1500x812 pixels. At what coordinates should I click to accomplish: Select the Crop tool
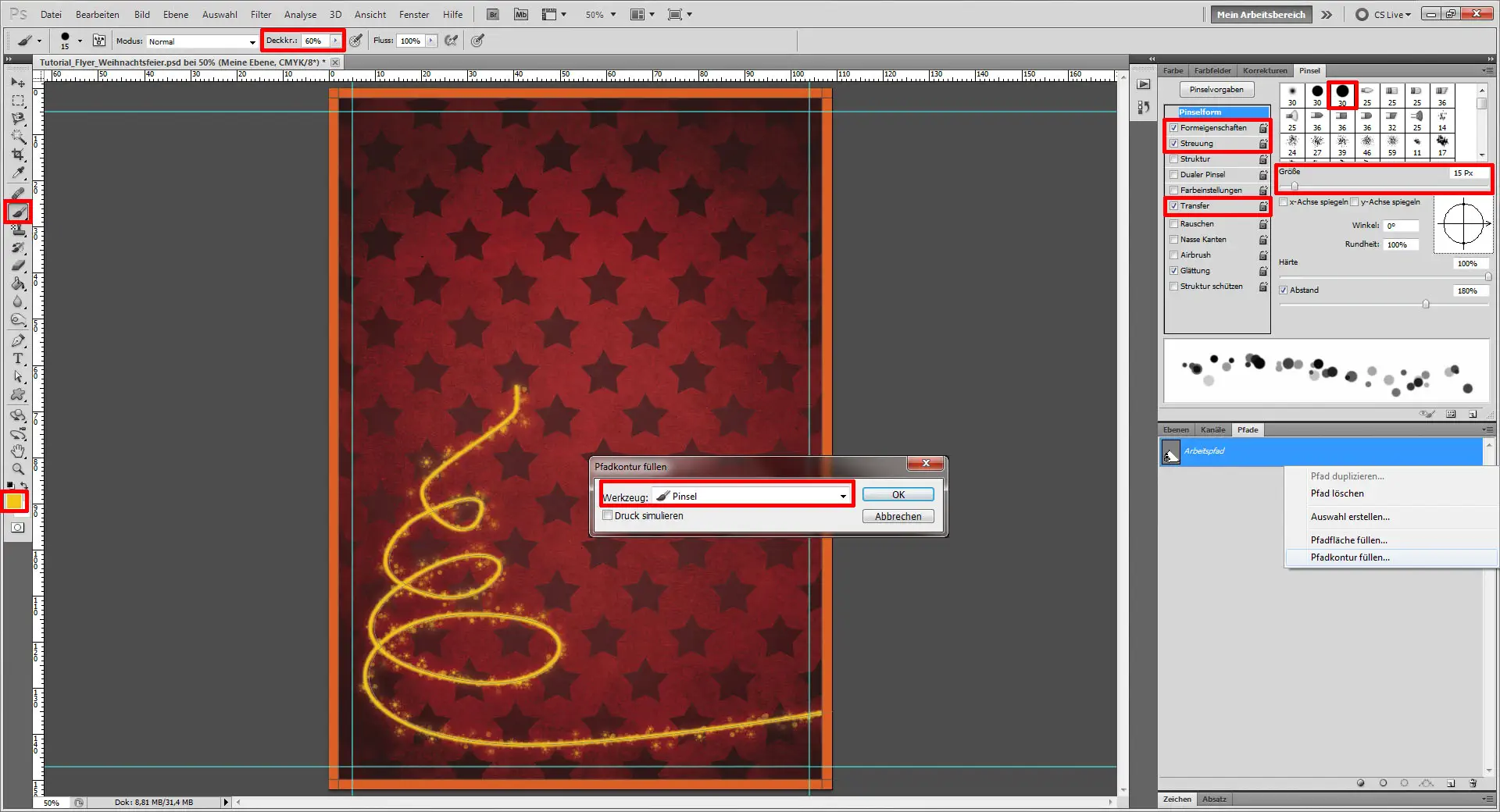click(18, 155)
